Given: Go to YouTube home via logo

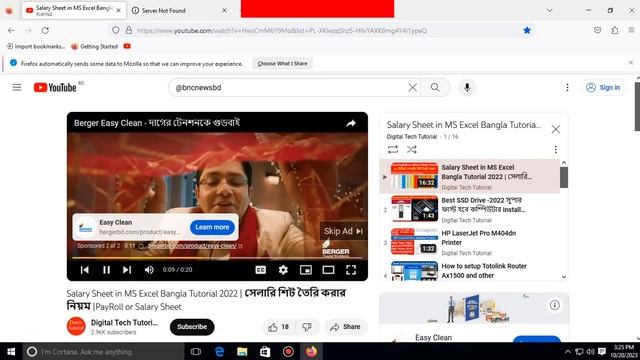Looking at the screenshot, I should pos(55,87).
